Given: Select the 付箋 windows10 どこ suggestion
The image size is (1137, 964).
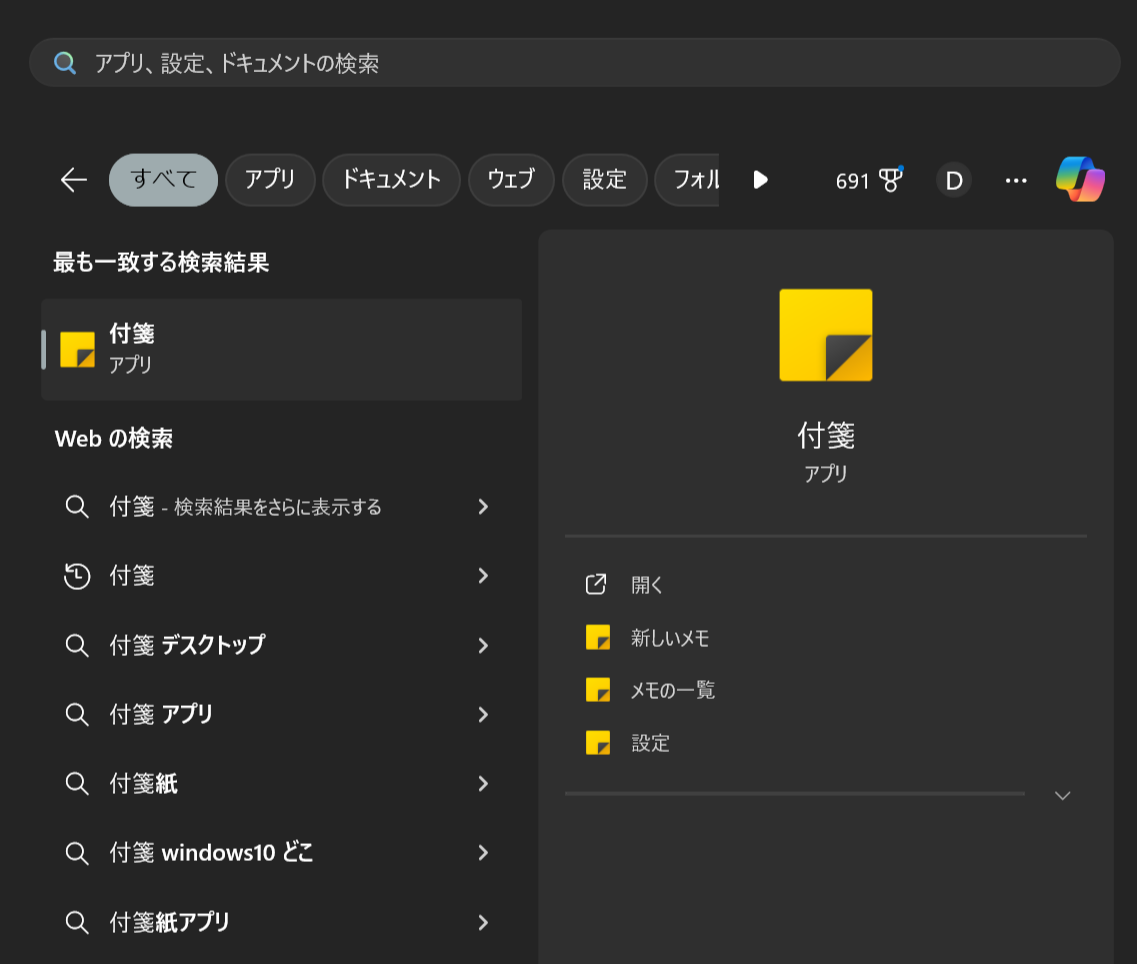Looking at the screenshot, I should click(x=281, y=853).
